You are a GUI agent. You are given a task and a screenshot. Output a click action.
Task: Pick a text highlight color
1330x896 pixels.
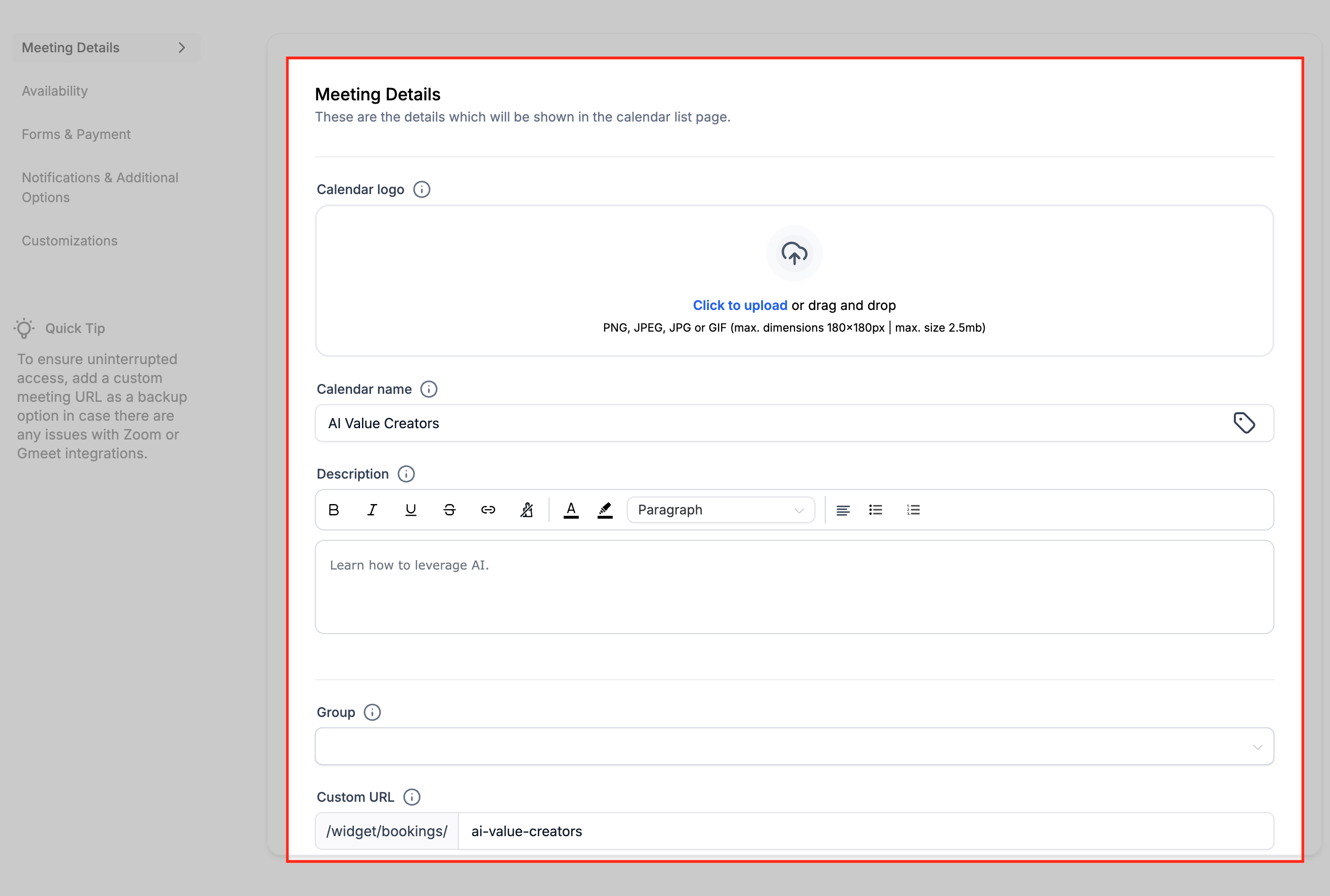tap(605, 510)
